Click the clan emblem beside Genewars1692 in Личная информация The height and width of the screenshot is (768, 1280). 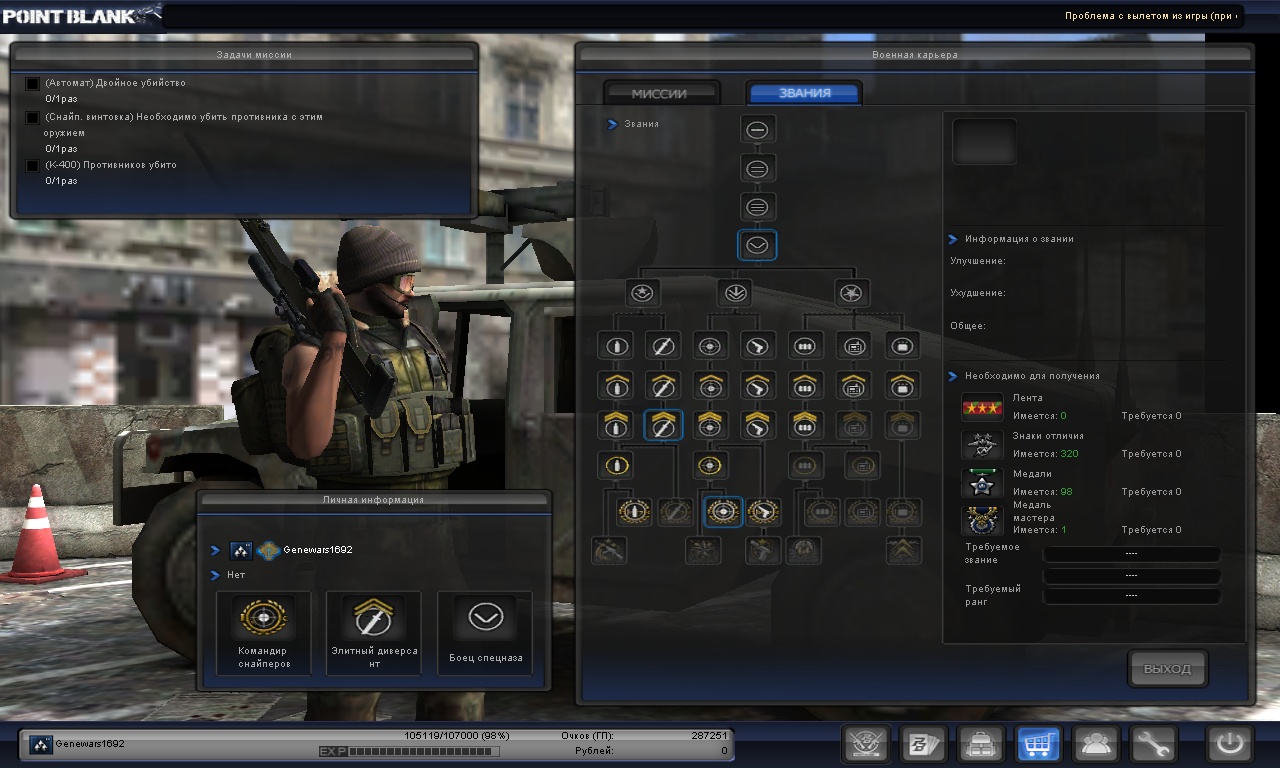click(x=268, y=550)
